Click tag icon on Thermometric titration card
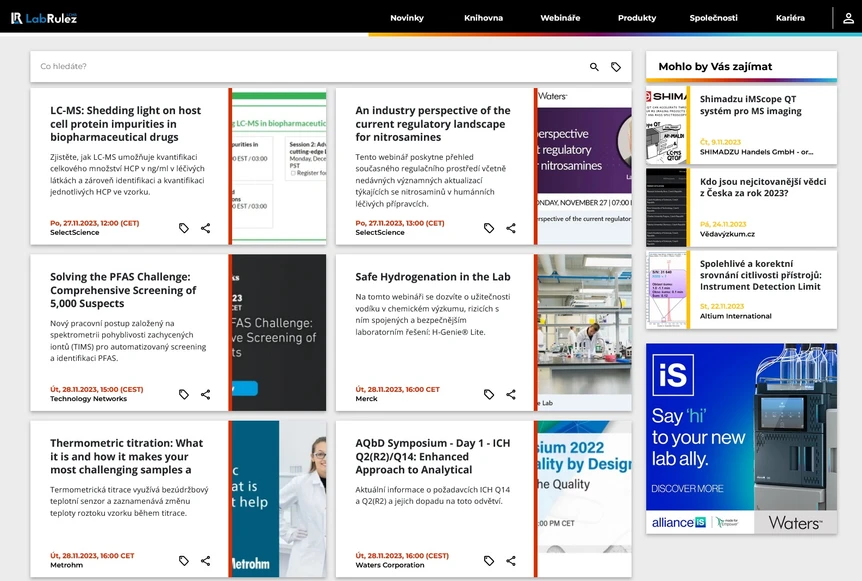This screenshot has height=581, width=862. click(184, 561)
